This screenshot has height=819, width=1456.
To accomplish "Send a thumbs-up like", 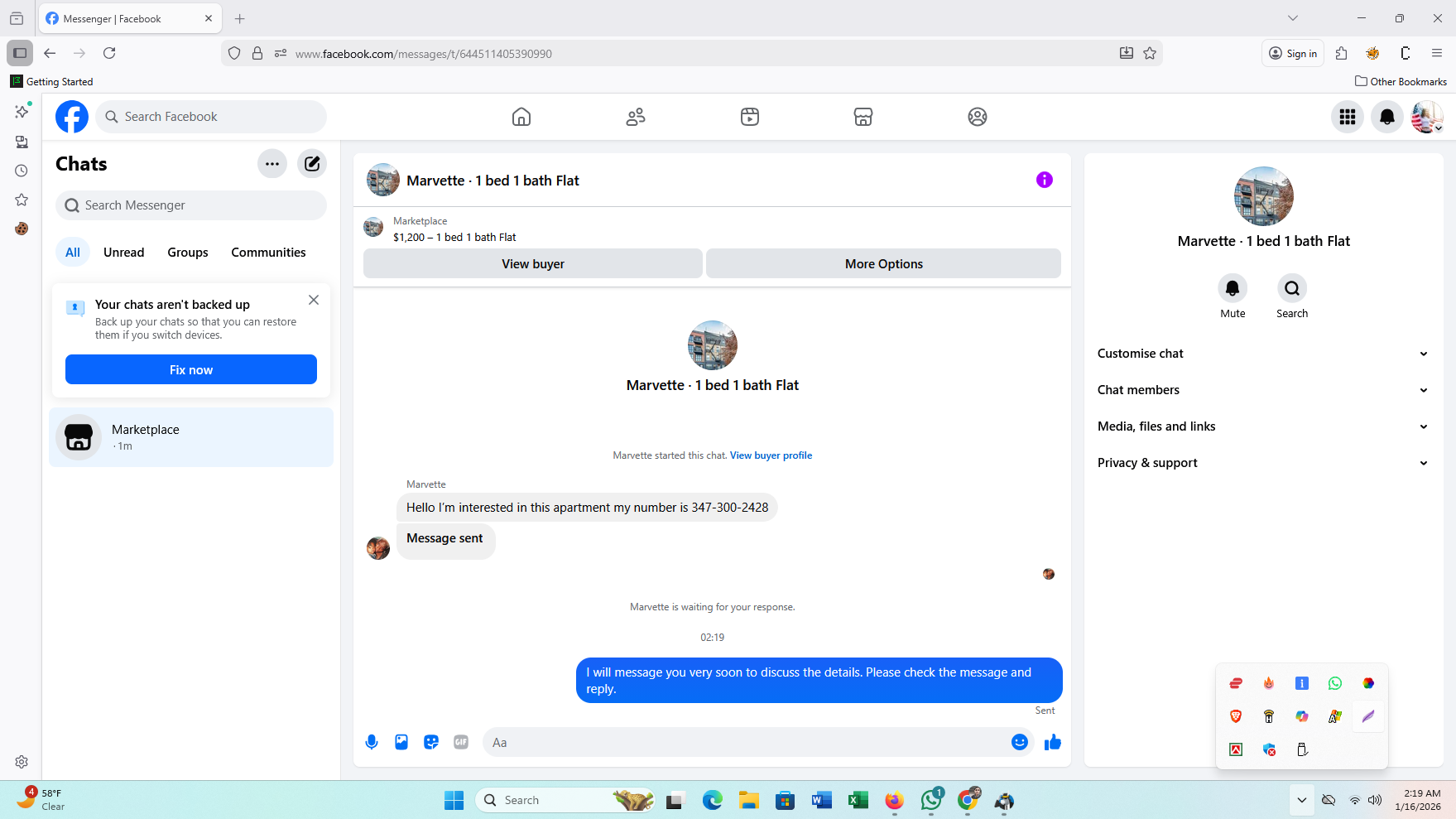I will click(x=1053, y=743).
